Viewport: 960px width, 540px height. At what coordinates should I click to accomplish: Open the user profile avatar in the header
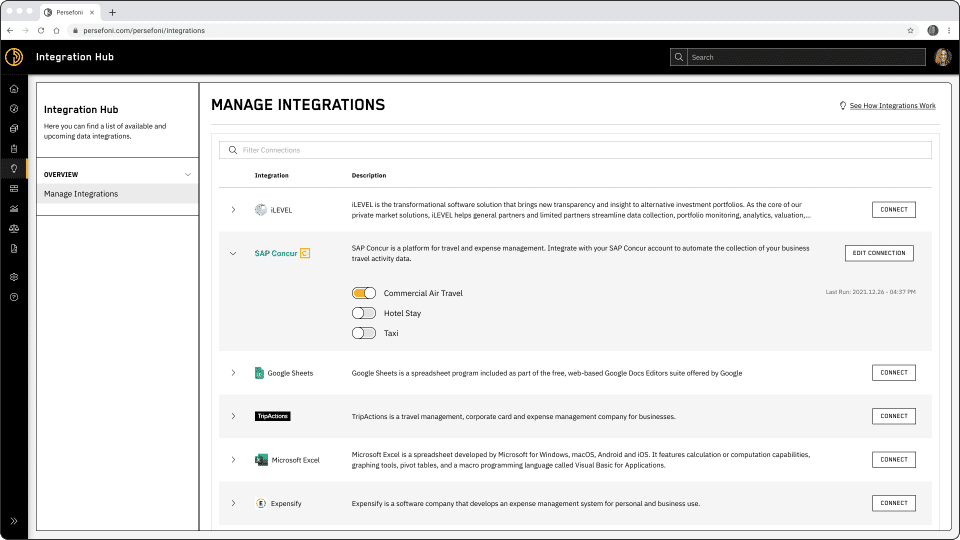[943, 57]
